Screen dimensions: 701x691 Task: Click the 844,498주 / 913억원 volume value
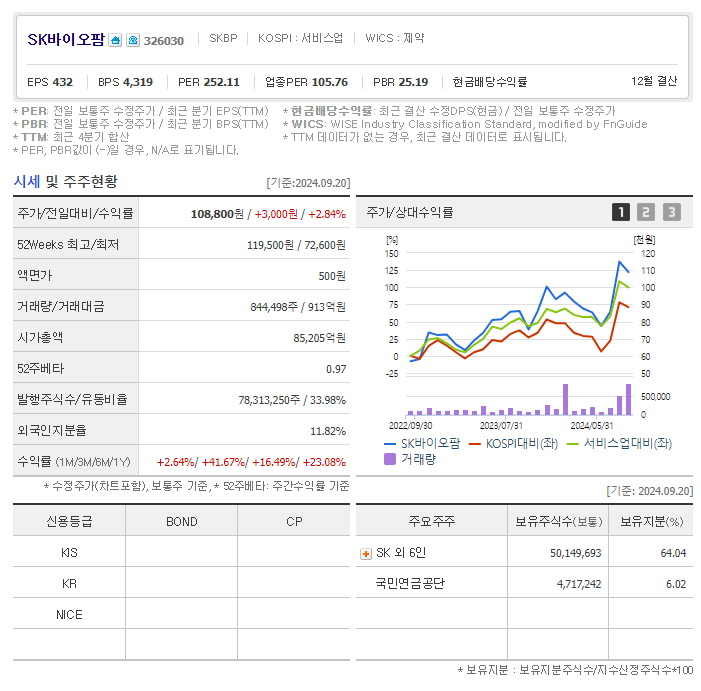tap(298, 307)
